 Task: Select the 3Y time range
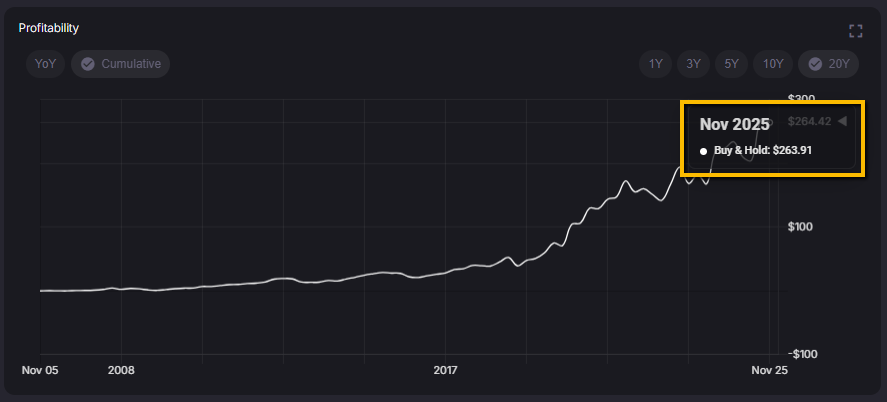(693, 64)
